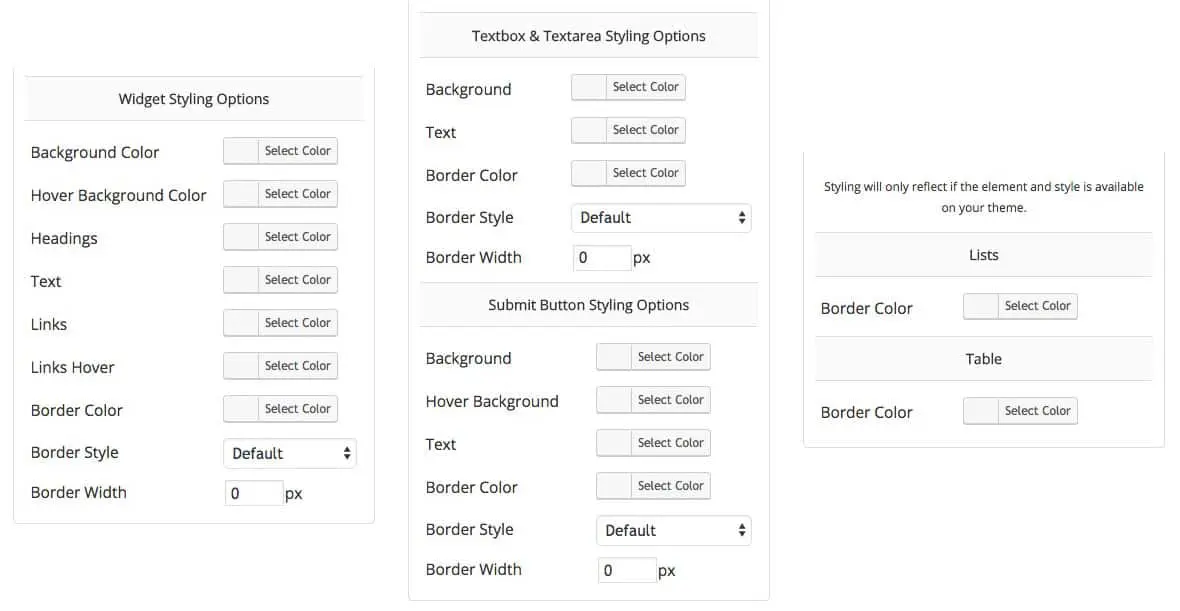Image resolution: width=1180 pixels, height=611 pixels.
Task: Open Textbox & Textarea Border Style dropdown
Action: click(661, 217)
